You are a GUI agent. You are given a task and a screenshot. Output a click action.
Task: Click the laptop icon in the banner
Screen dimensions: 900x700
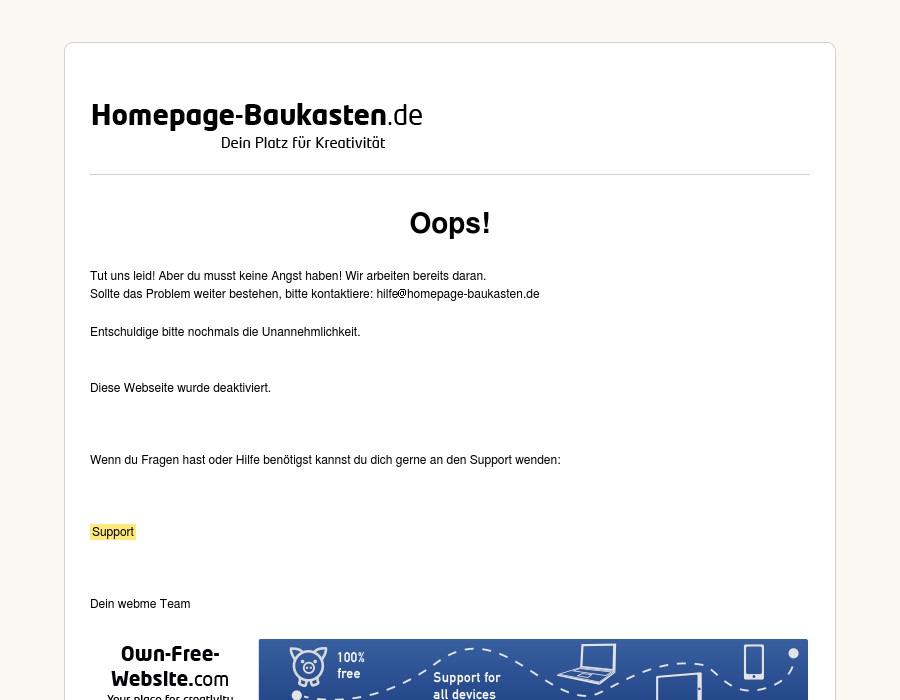pyautogui.click(x=586, y=662)
